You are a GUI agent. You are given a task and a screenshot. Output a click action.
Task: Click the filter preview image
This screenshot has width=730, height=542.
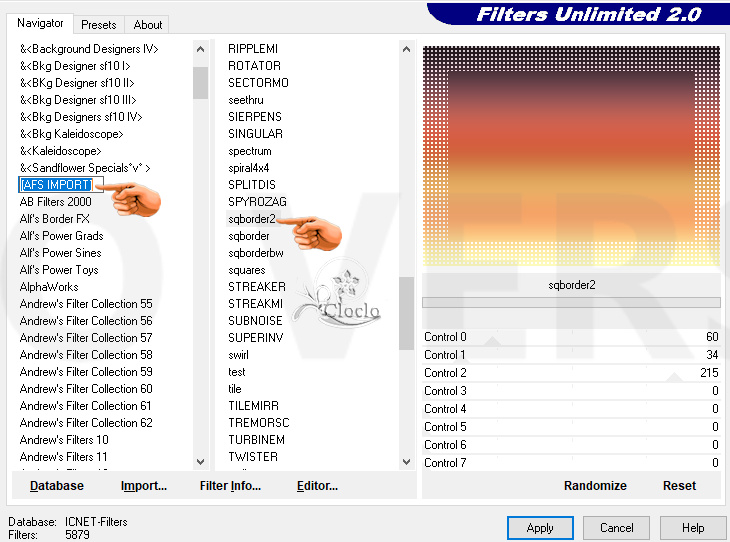(x=571, y=156)
